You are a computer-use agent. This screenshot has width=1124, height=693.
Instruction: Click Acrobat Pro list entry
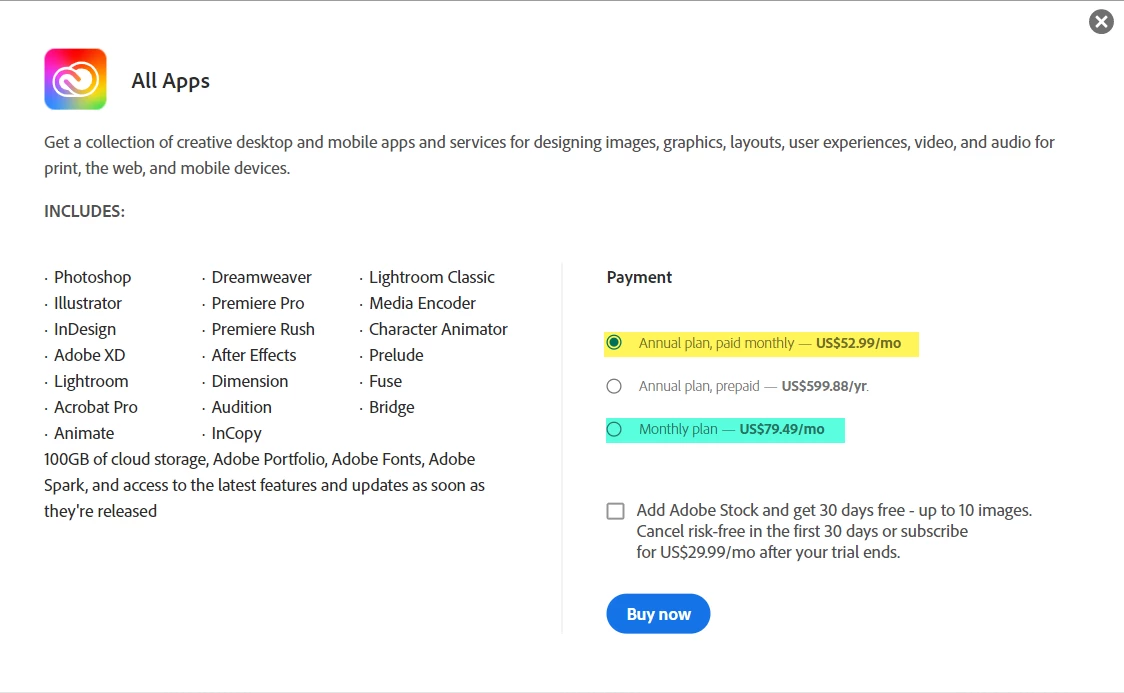pos(96,407)
